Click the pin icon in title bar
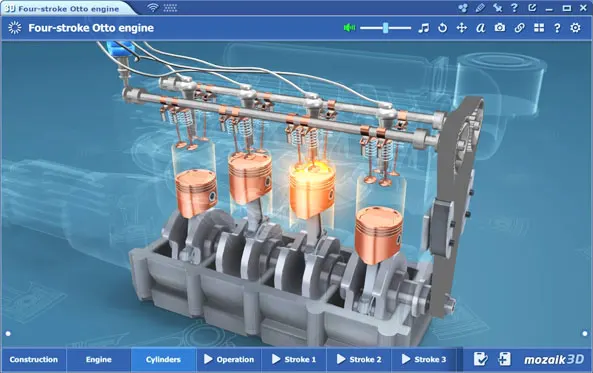 click(x=497, y=8)
